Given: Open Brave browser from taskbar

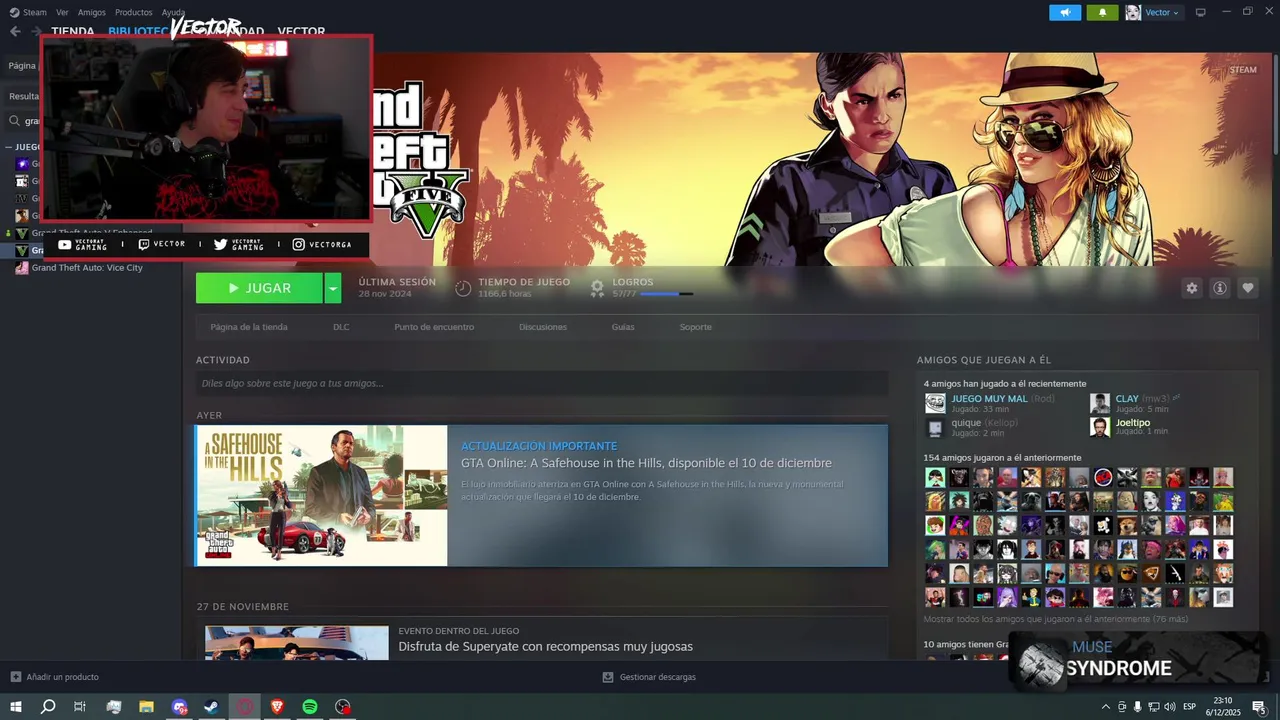Looking at the screenshot, I should pyautogui.click(x=277, y=707).
